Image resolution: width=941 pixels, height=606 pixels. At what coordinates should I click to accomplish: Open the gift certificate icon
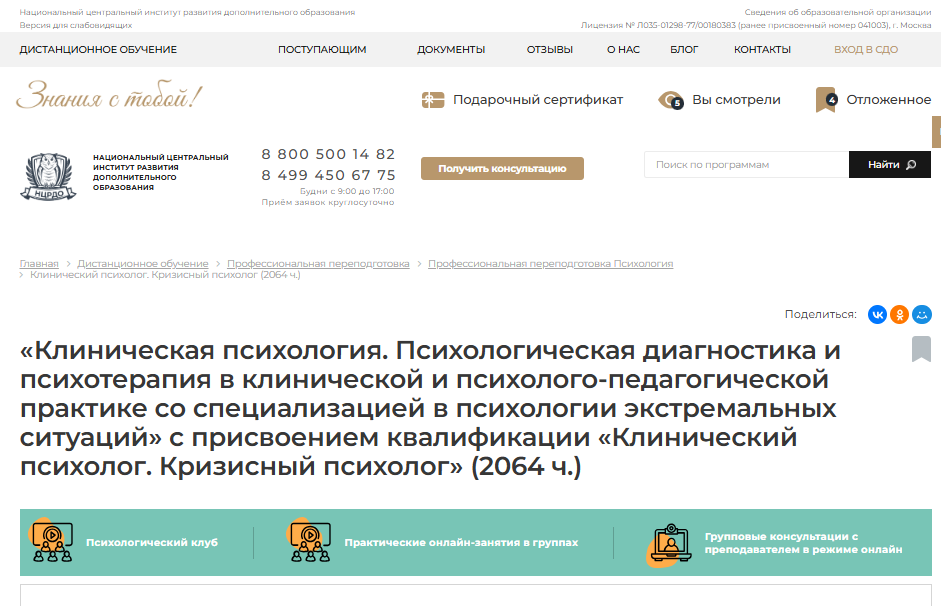433,100
